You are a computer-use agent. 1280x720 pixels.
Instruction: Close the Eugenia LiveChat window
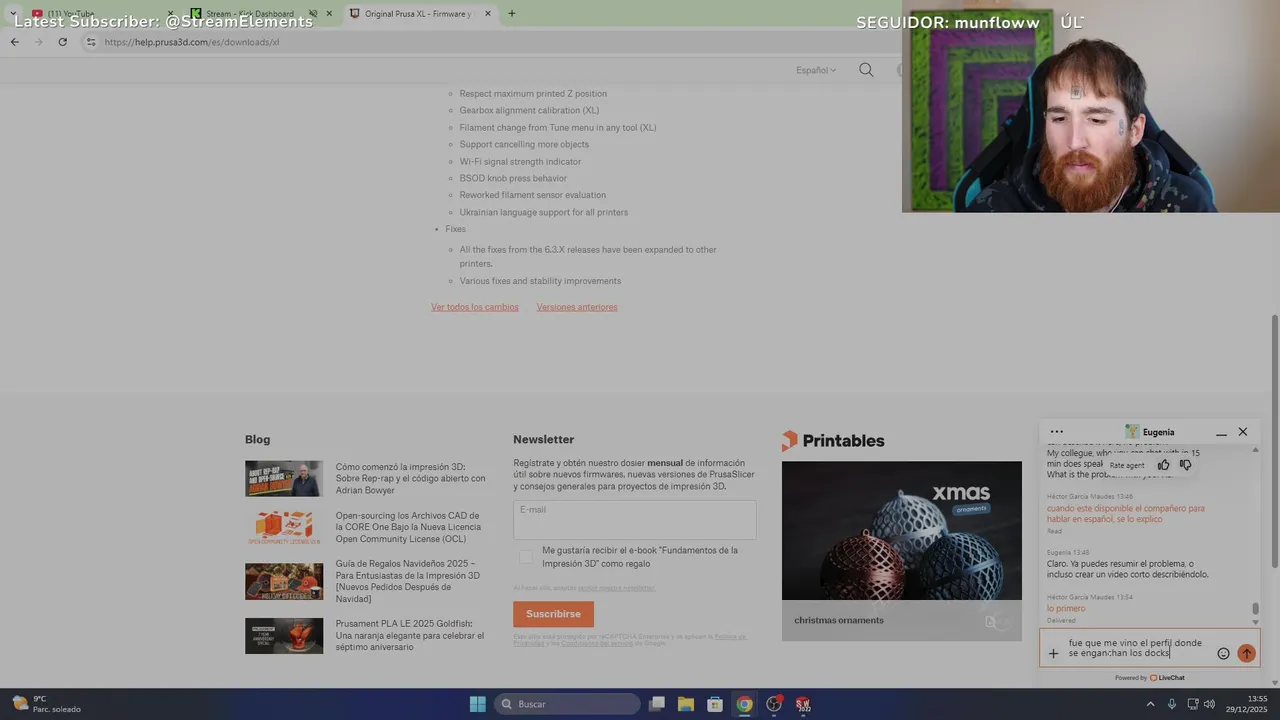[x=1243, y=432]
